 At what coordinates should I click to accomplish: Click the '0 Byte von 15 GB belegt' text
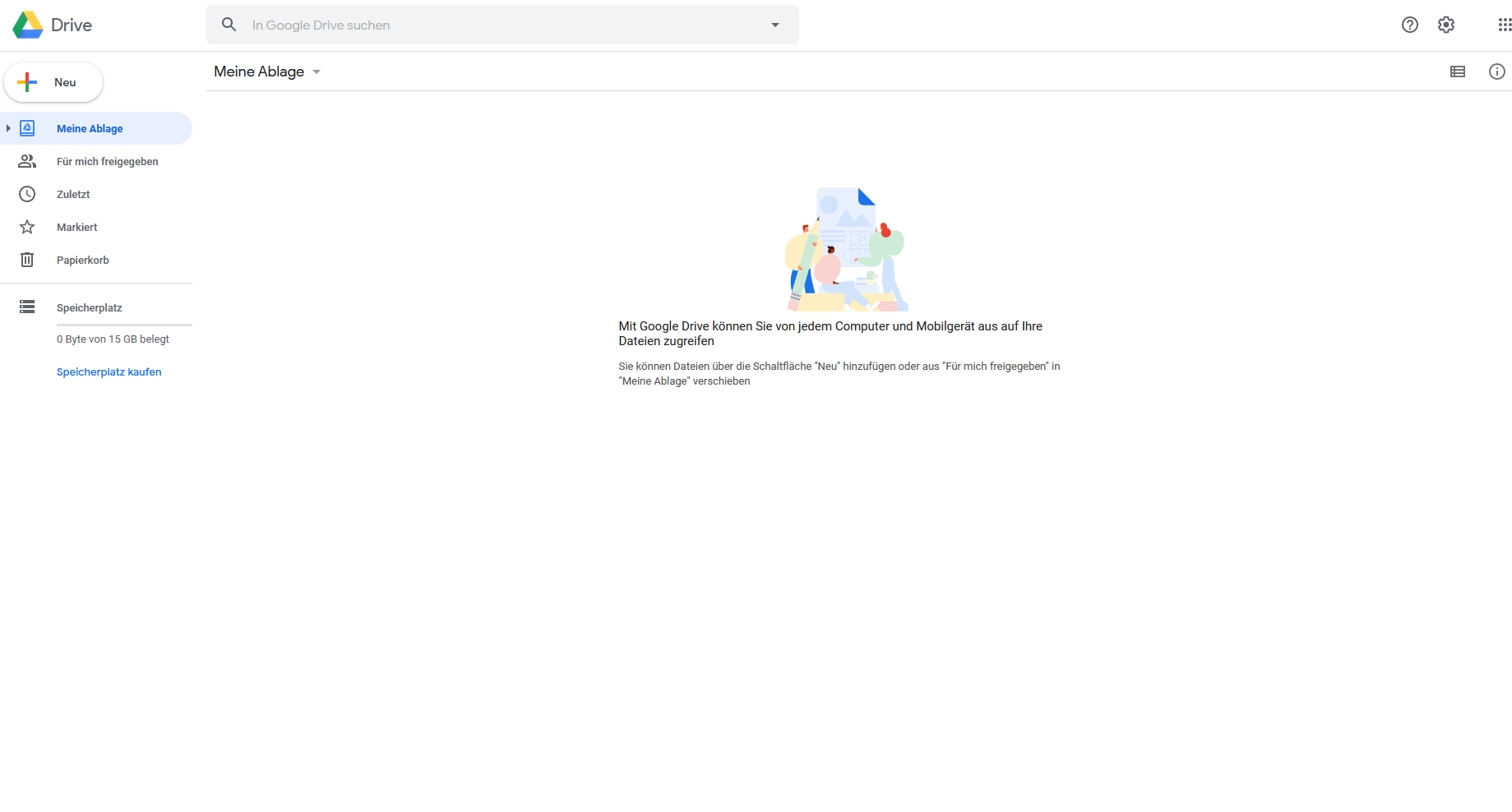(113, 339)
